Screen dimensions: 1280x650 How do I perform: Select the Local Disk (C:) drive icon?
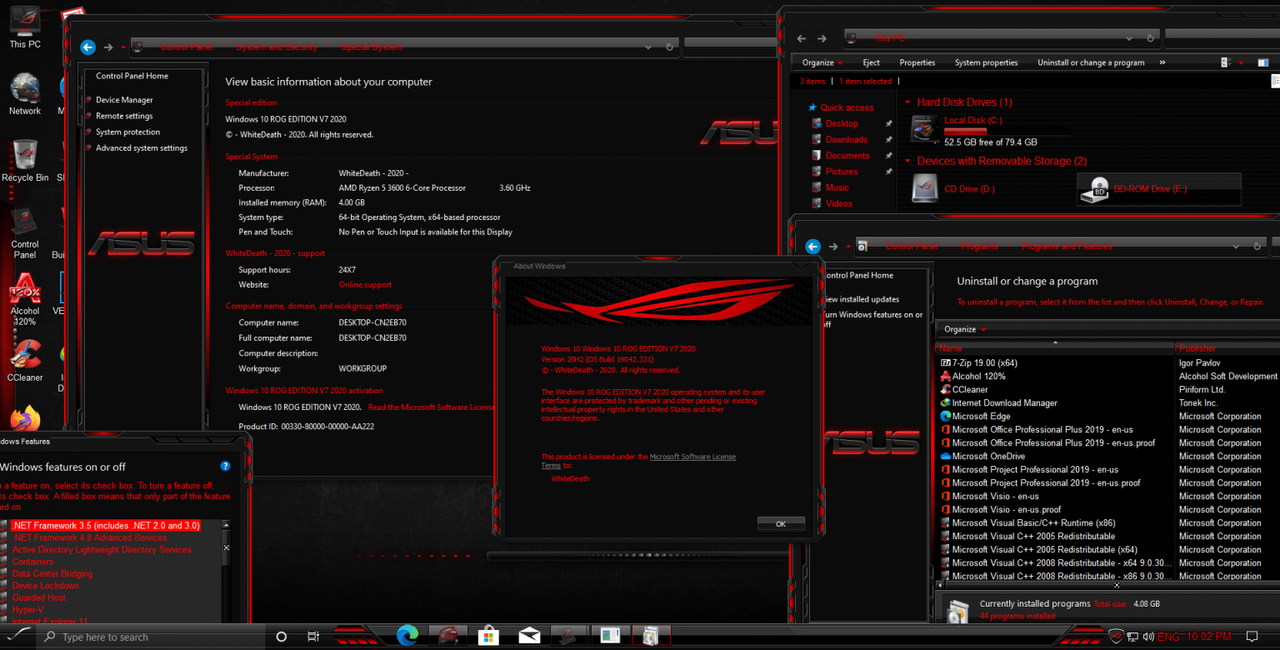tap(924, 128)
